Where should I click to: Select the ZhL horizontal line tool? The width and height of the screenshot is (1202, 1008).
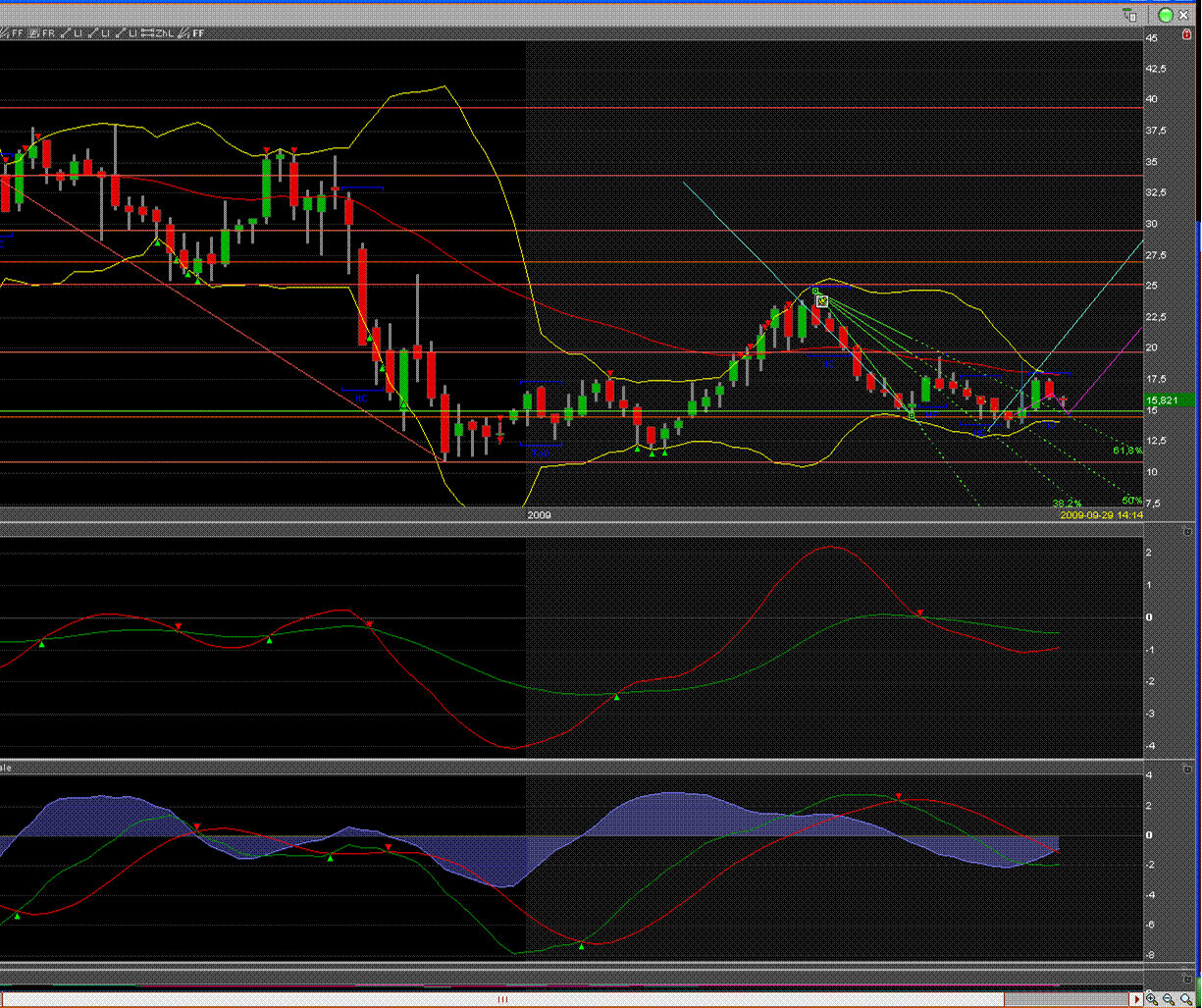click(x=157, y=33)
